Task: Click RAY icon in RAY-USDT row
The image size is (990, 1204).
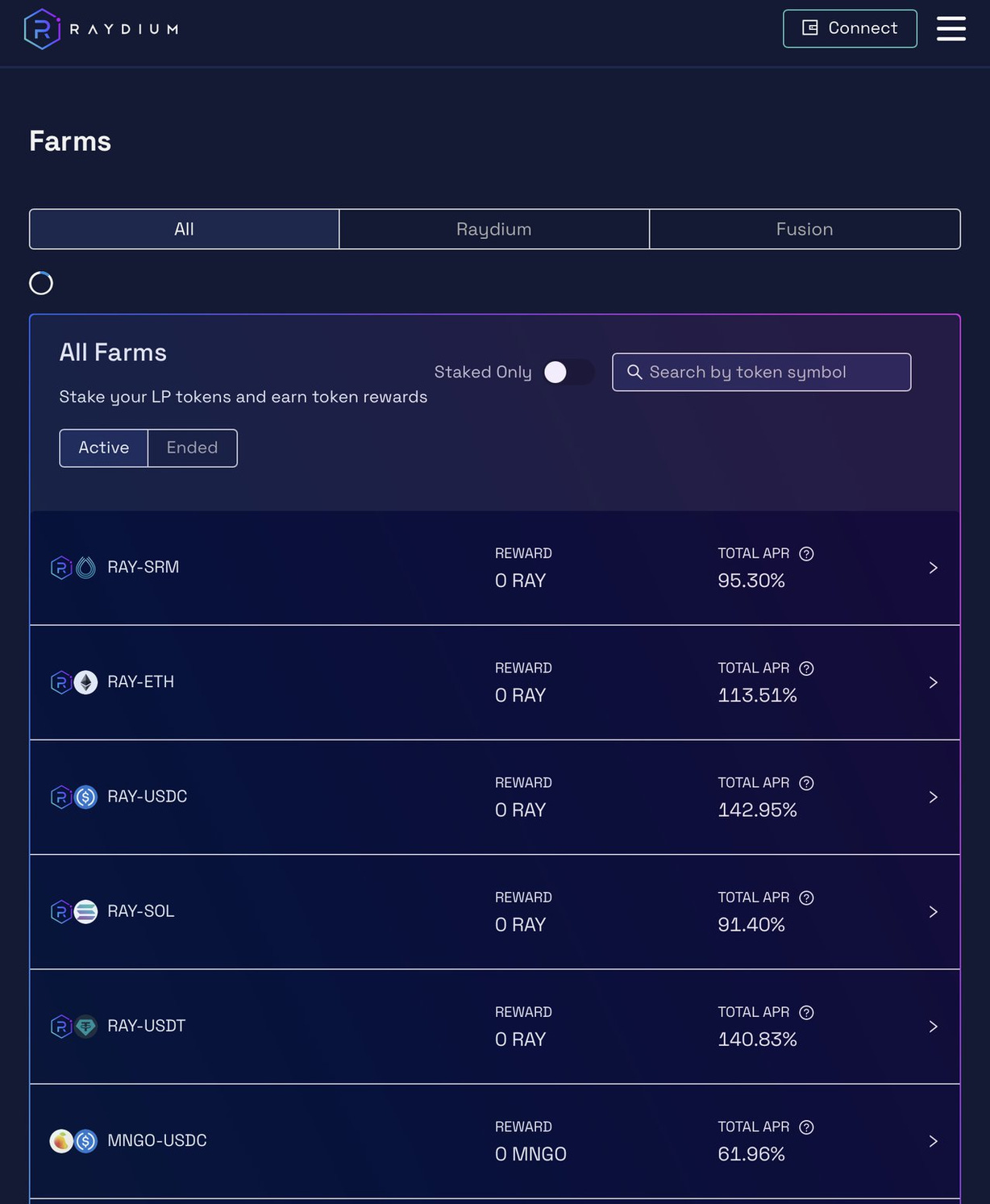Action: tap(61, 1026)
